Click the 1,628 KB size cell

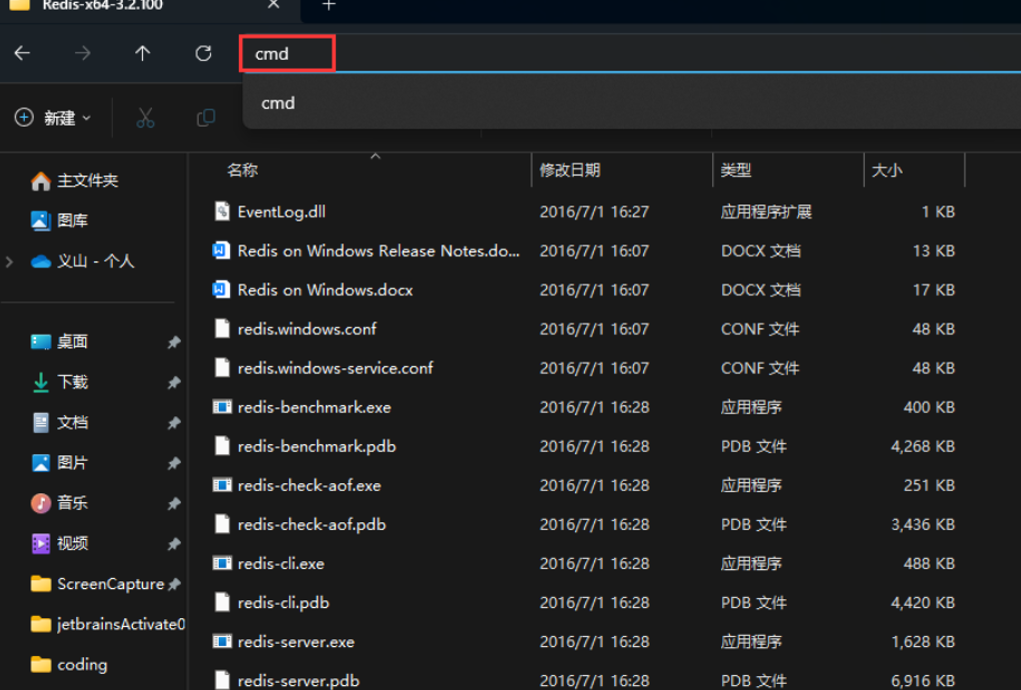923,642
